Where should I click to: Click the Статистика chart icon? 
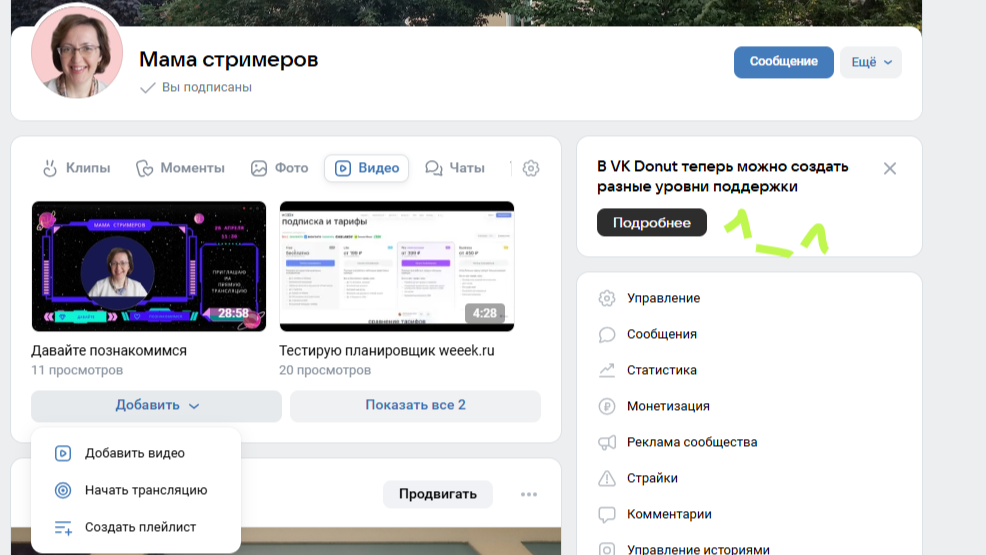[607, 370]
